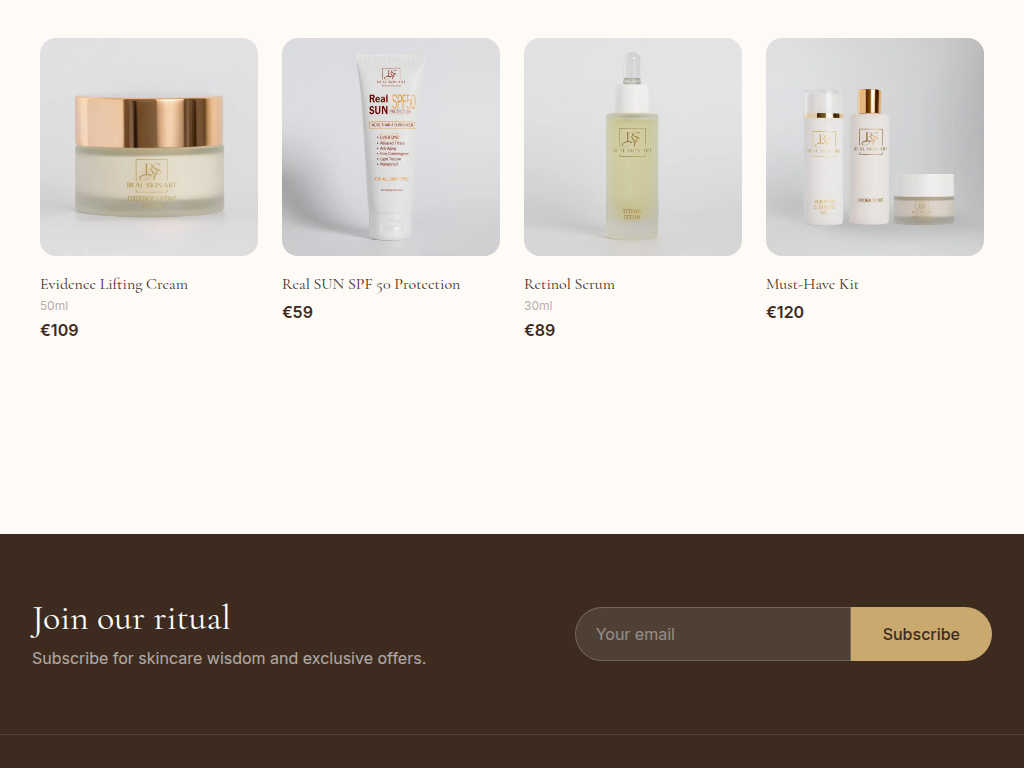Click the Real SUN SPF 50 Protection title
1024x768 pixels.
(371, 285)
